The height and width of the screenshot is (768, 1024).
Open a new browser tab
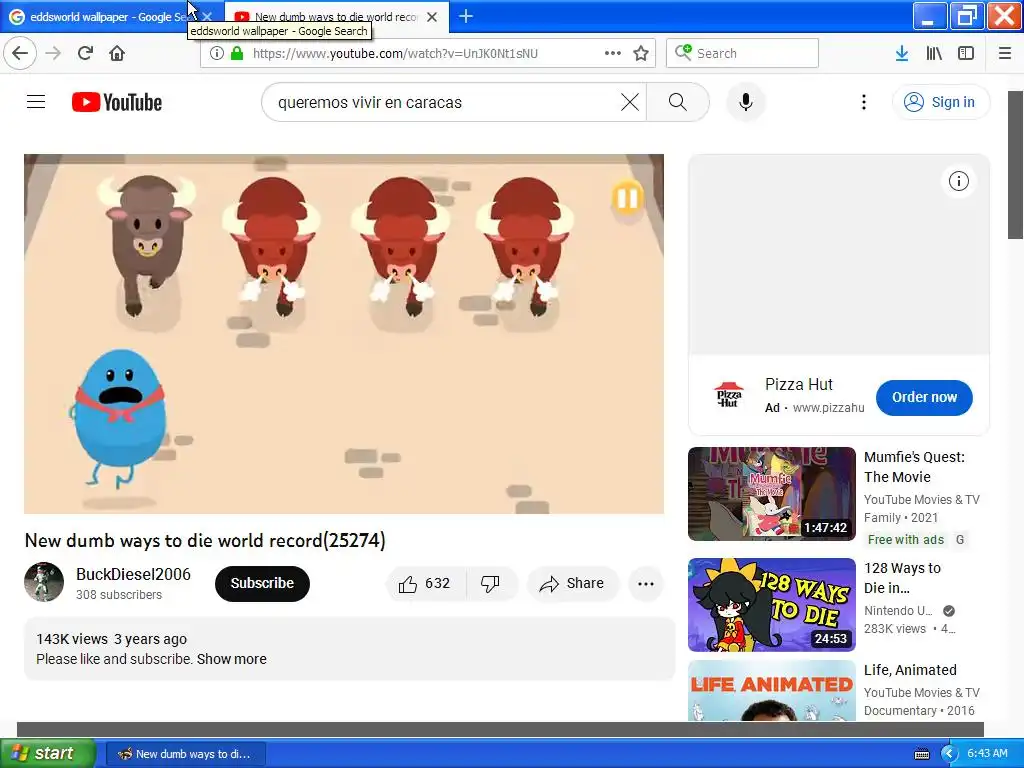(x=466, y=16)
